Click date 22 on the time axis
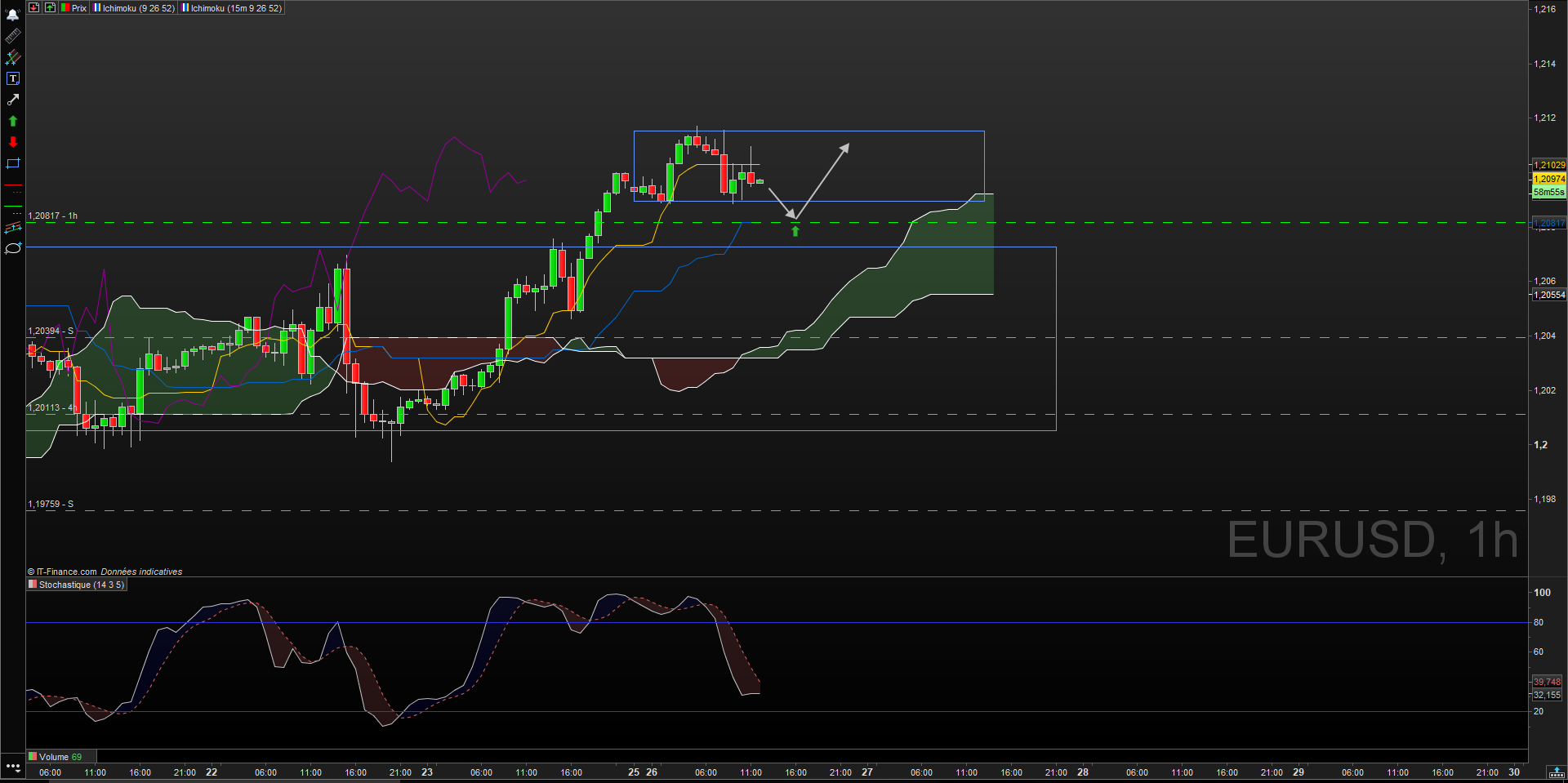Image resolution: width=1568 pixels, height=783 pixels. tap(212, 772)
